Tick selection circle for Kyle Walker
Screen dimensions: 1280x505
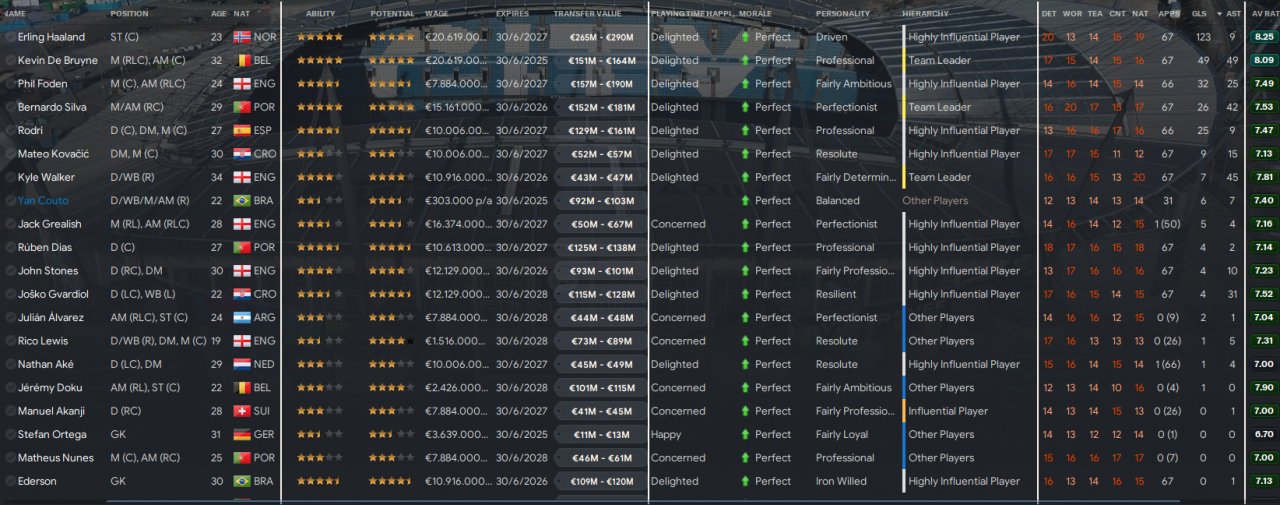[x=10, y=177]
